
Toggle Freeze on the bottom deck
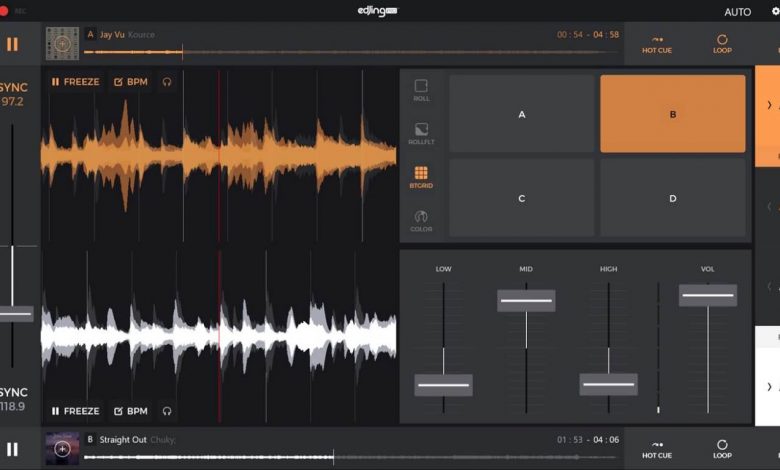[x=76, y=411]
